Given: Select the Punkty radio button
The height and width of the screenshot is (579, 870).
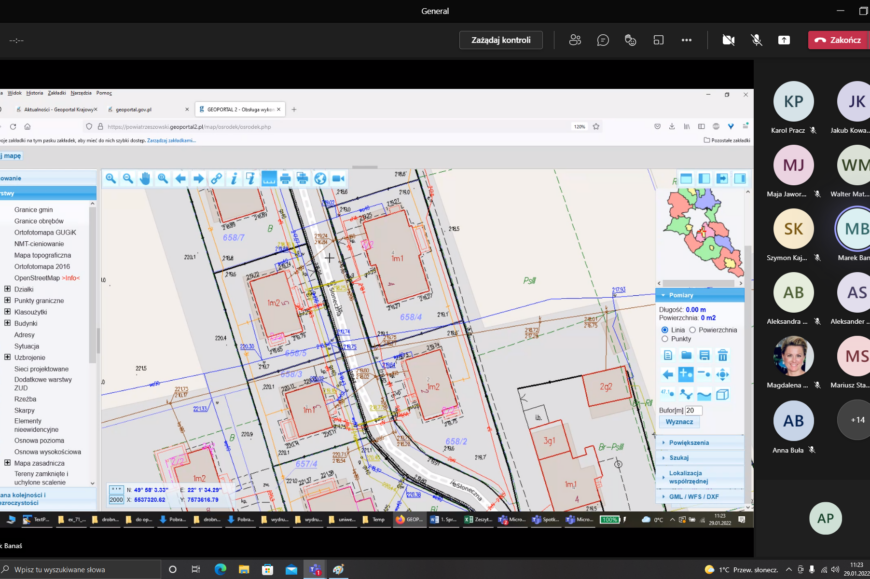Looking at the screenshot, I should [x=665, y=339].
